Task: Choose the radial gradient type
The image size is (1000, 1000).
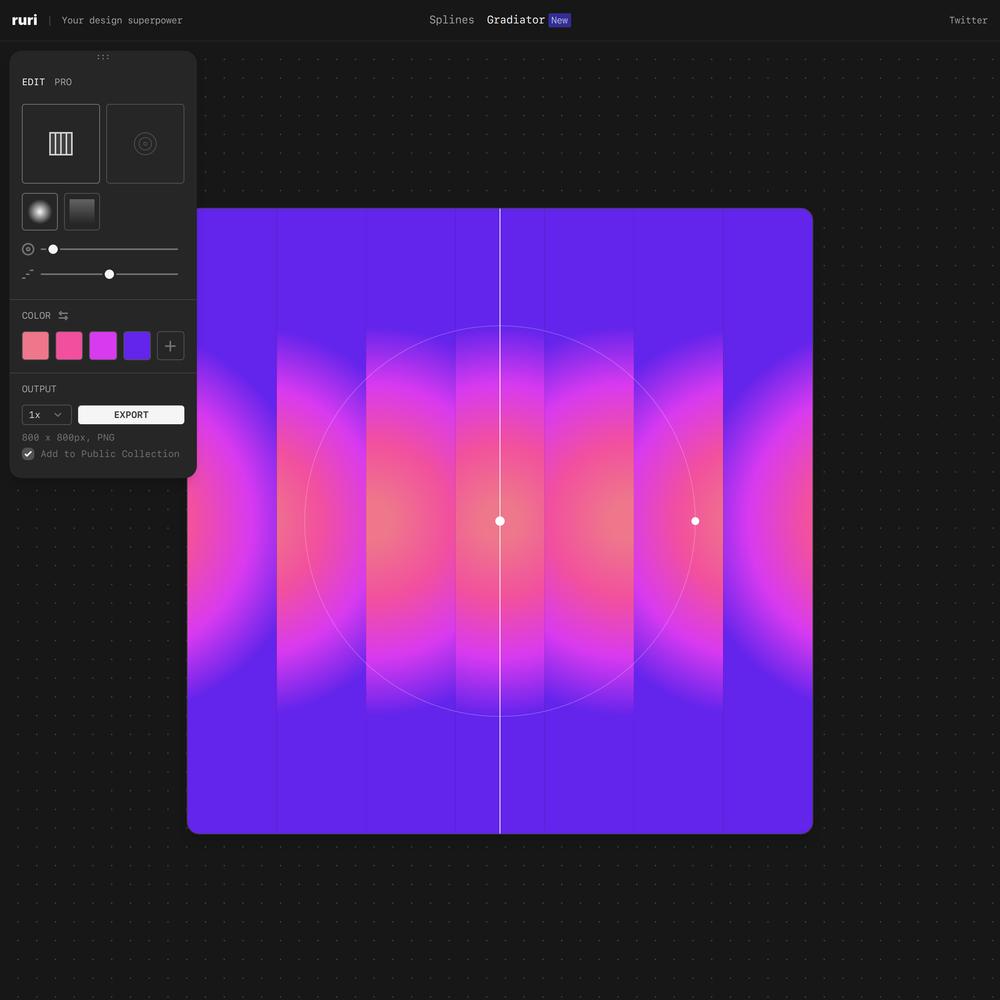Action: 40,212
